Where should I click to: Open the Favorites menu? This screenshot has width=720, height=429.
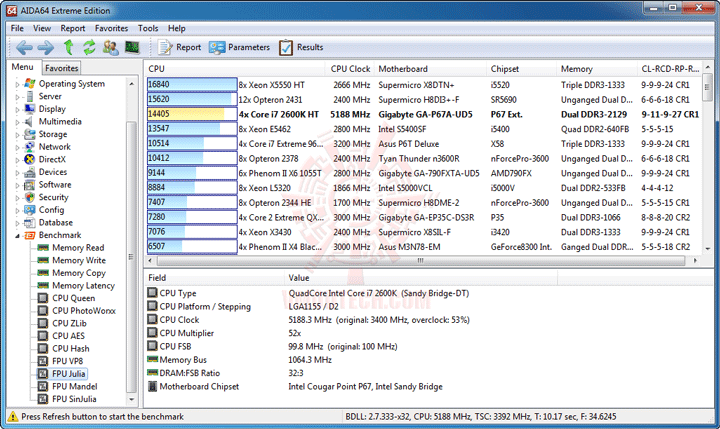click(x=112, y=28)
